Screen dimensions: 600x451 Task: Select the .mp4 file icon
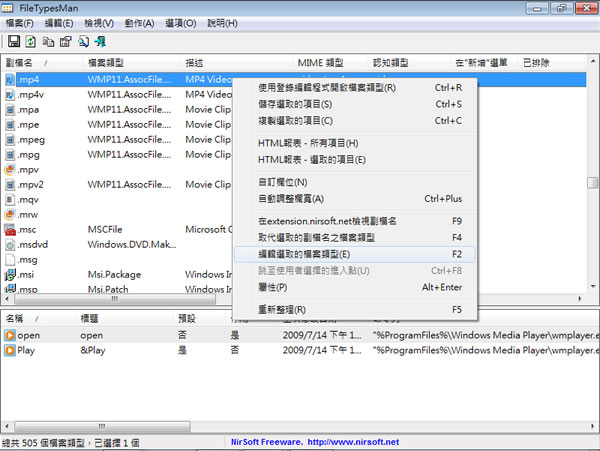(x=10, y=80)
